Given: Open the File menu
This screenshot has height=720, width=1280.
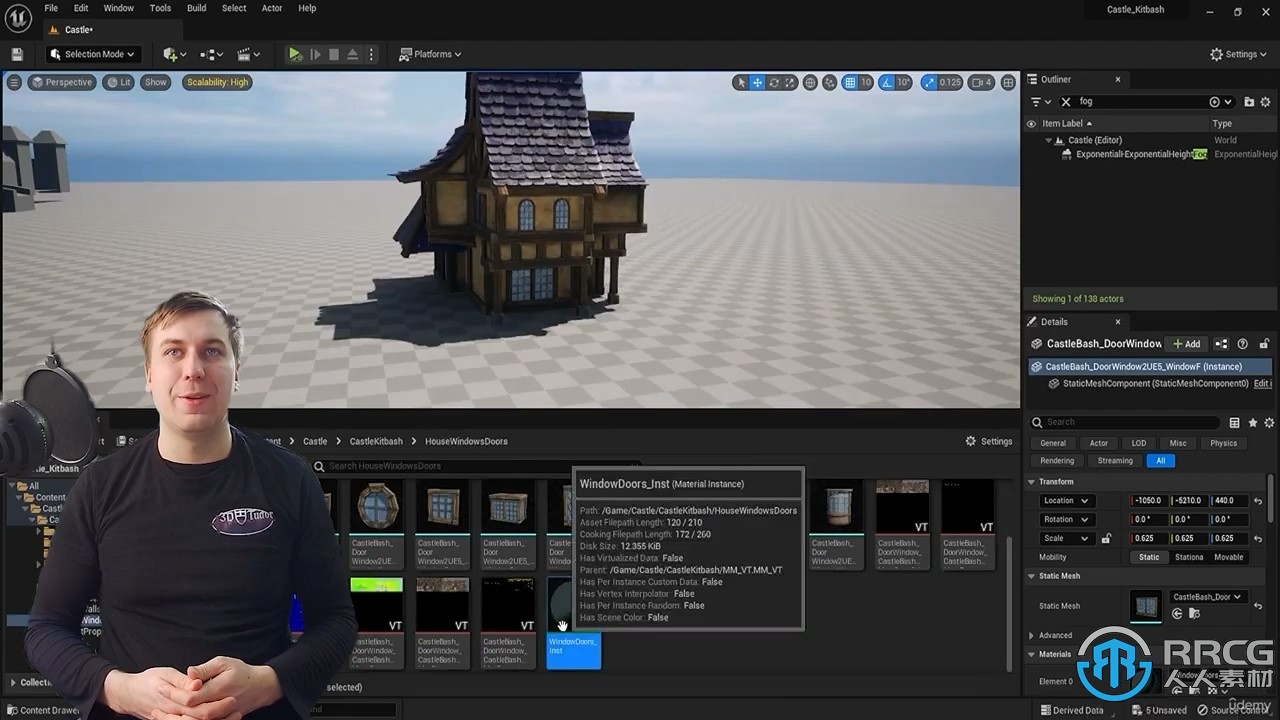Looking at the screenshot, I should [51, 8].
